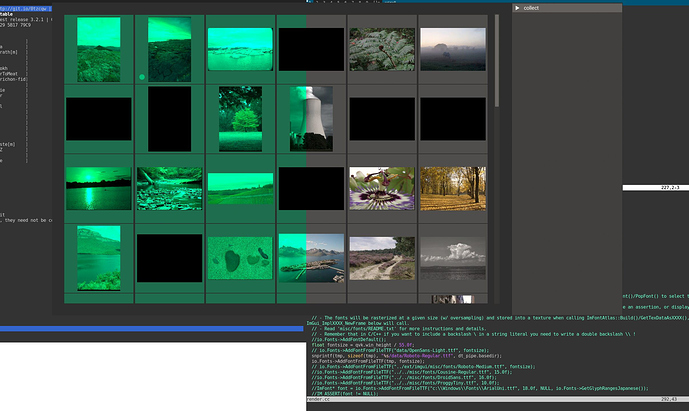Select the cooling tower thumbnail
The height and width of the screenshot is (411, 689).
311,118
